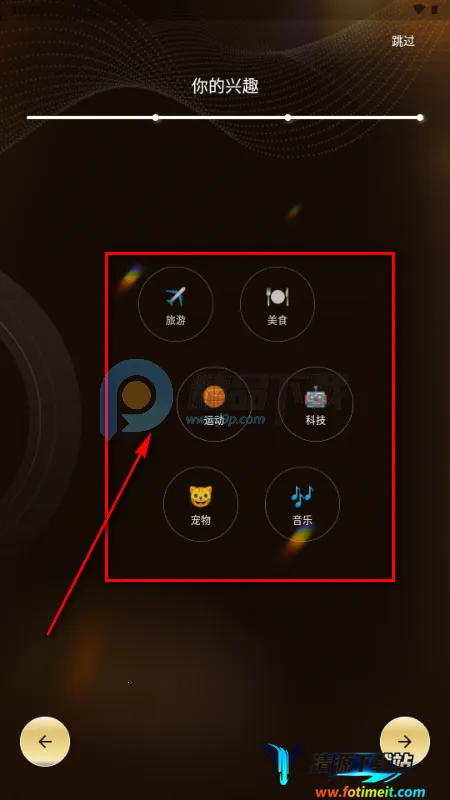
Task: Click the last dot on progress bar
Action: click(420, 117)
